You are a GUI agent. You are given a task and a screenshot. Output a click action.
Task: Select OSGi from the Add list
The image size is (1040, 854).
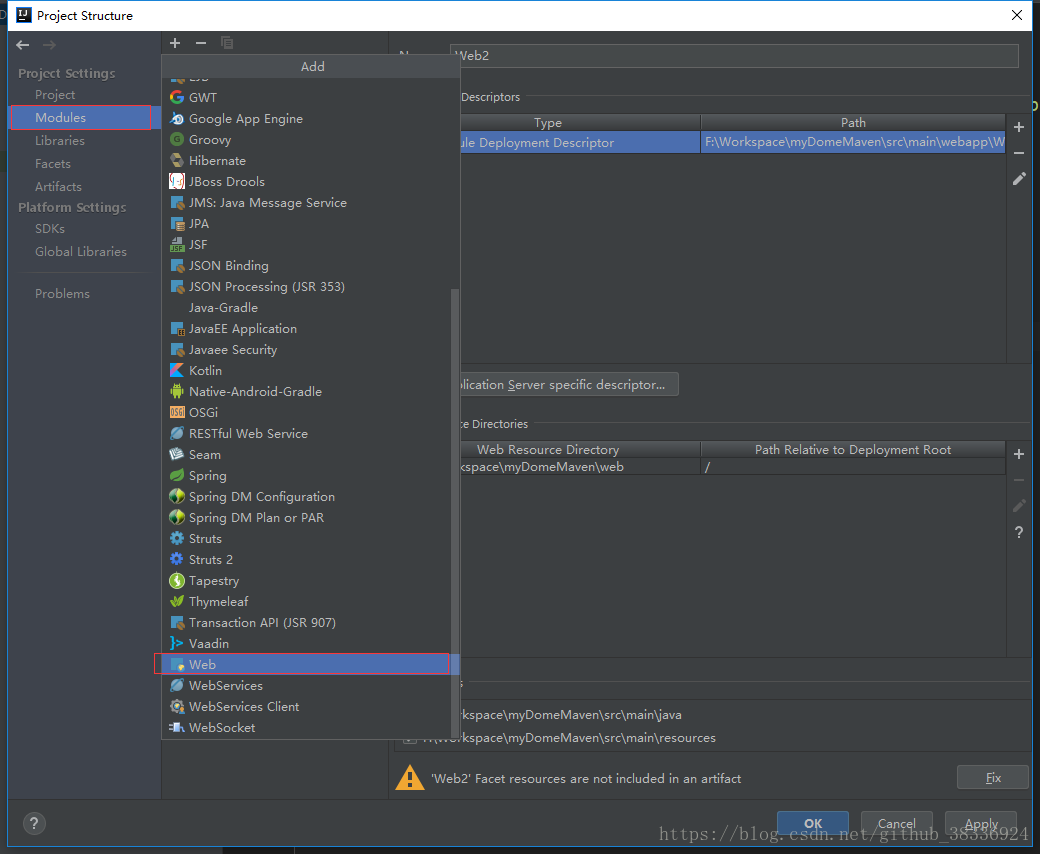click(x=305, y=412)
